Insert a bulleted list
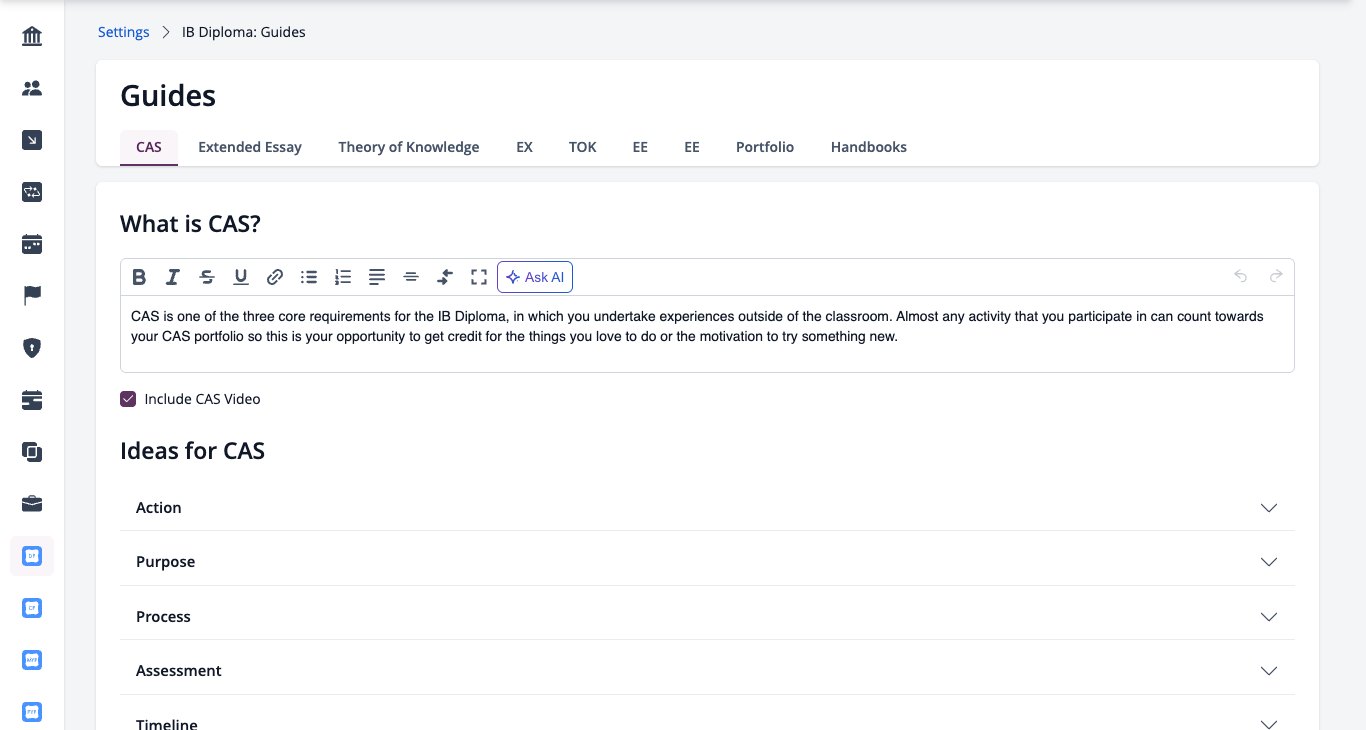Screen dimensions: 1366x730 (309, 277)
